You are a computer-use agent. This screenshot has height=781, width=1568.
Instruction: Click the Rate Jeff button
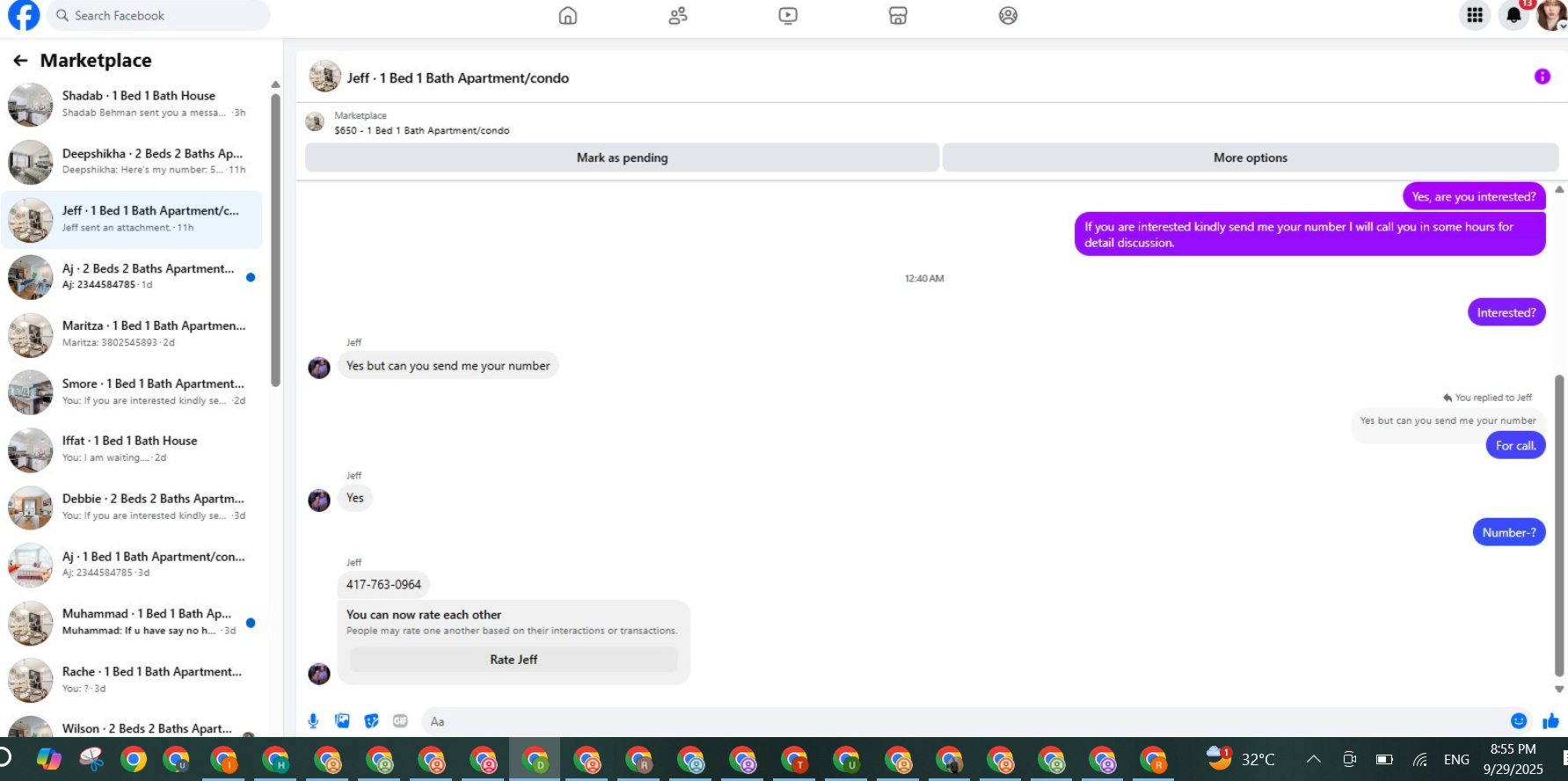[x=514, y=660]
